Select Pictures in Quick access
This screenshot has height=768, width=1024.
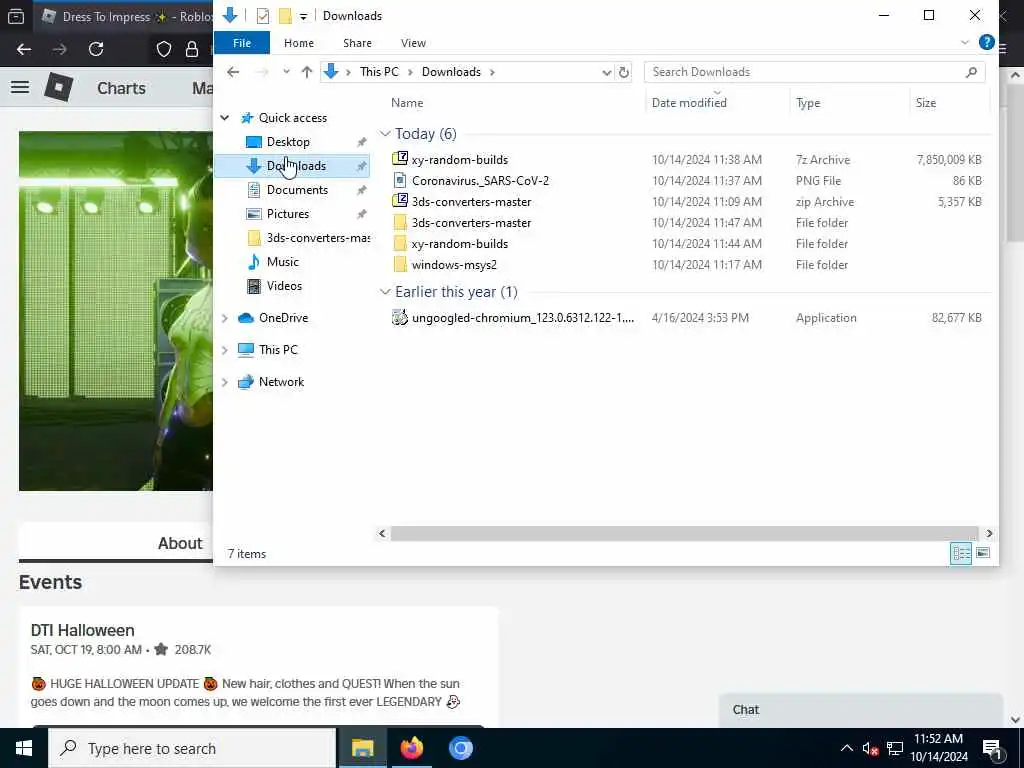[288, 214]
